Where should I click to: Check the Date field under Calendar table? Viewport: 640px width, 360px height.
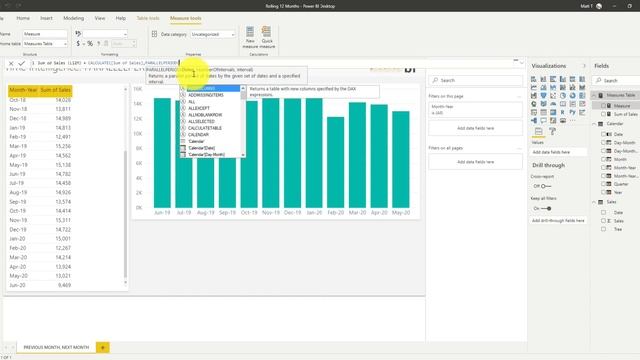click(x=603, y=134)
